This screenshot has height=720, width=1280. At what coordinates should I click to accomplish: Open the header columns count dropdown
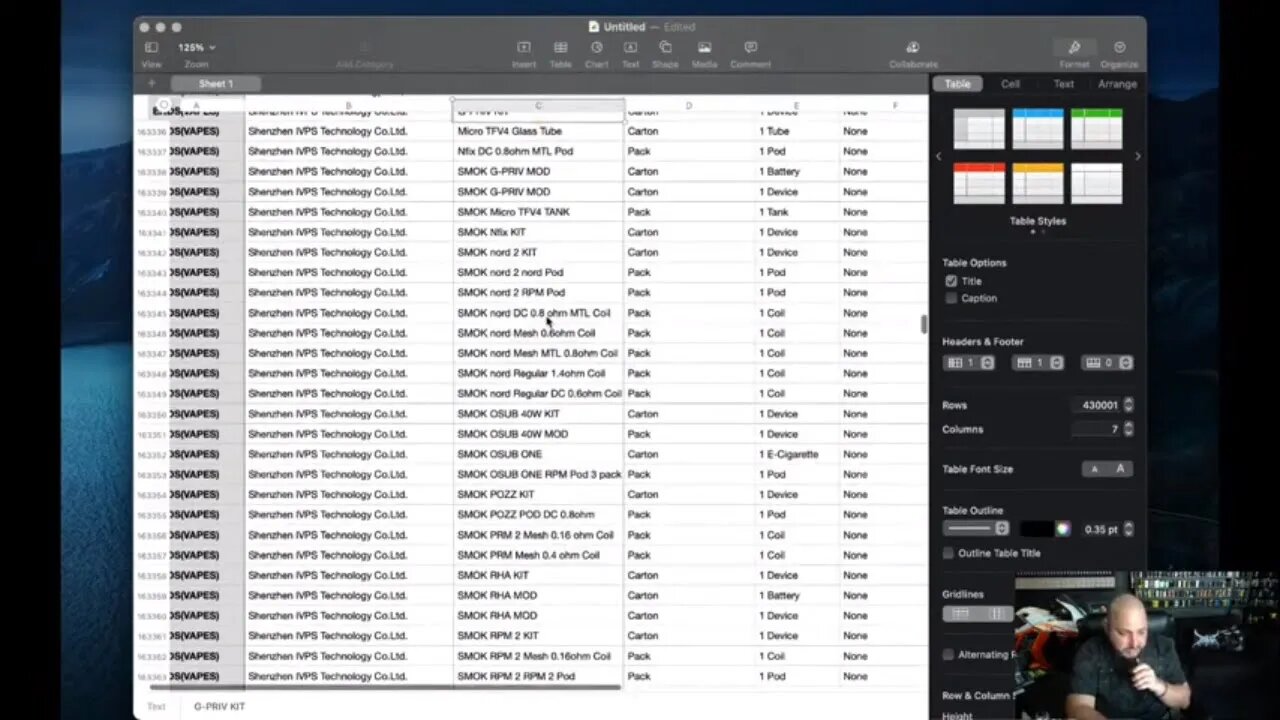click(970, 363)
